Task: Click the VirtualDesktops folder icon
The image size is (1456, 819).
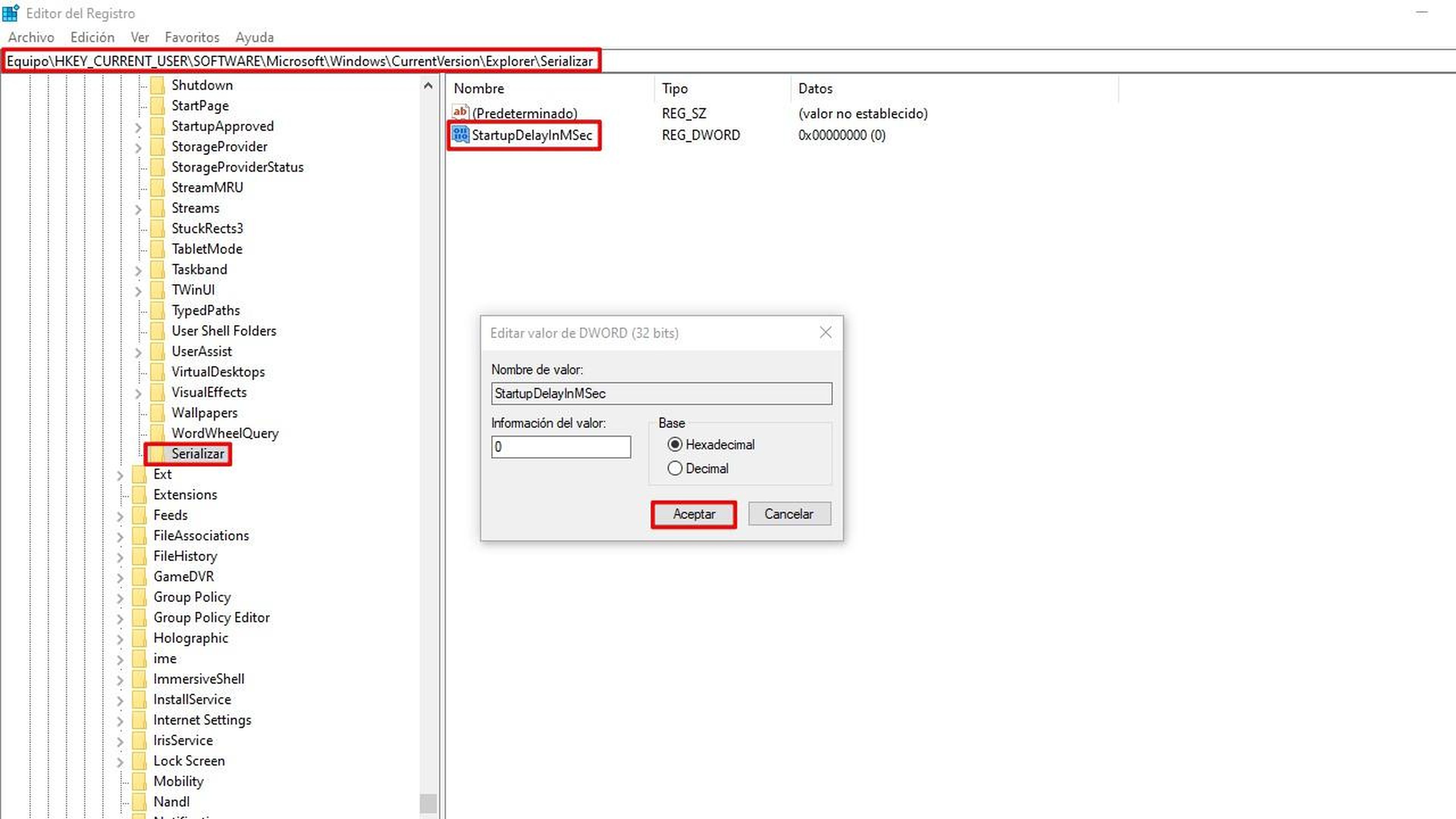Action: click(x=158, y=372)
